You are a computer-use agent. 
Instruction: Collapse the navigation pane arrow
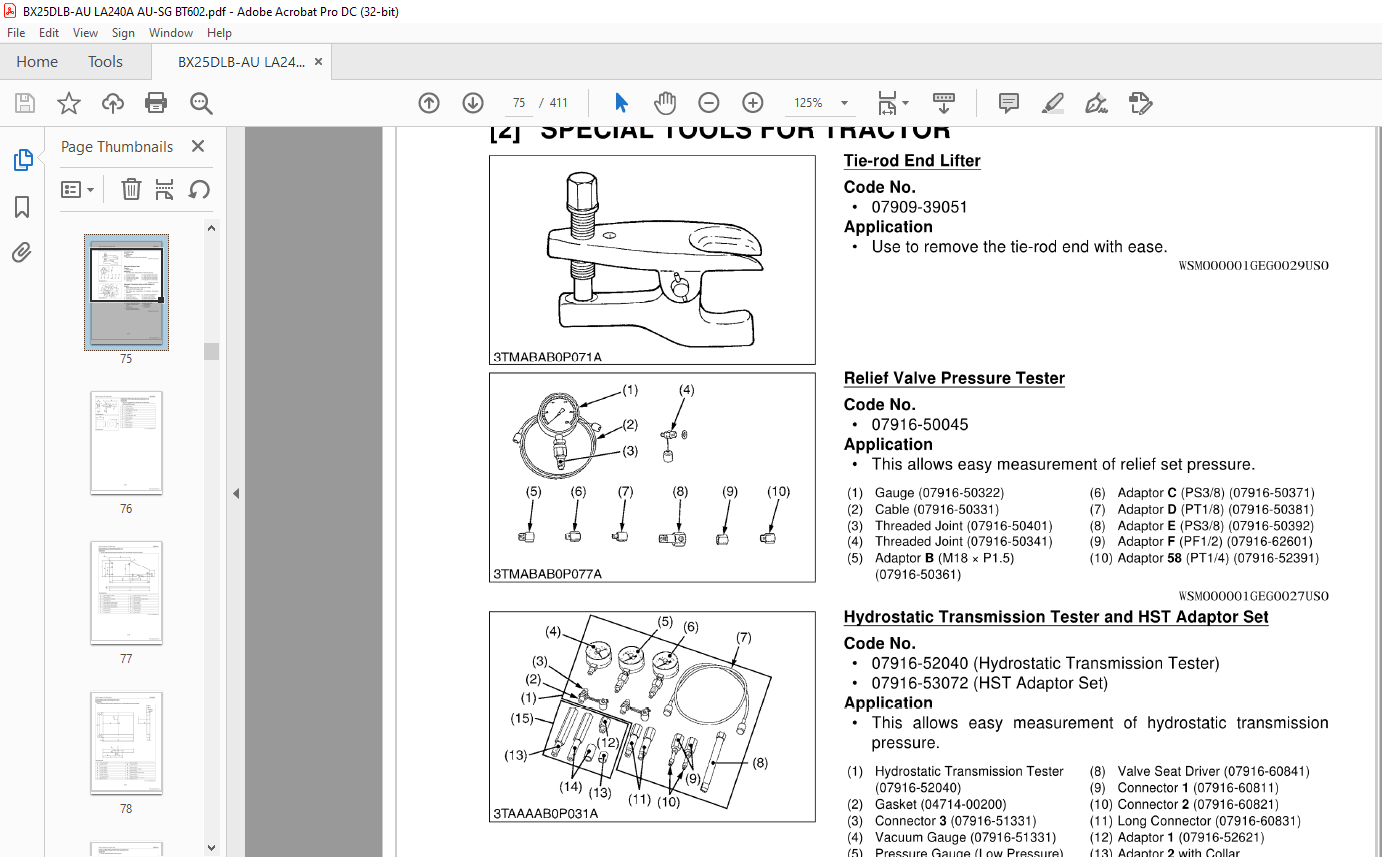[x=235, y=493]
